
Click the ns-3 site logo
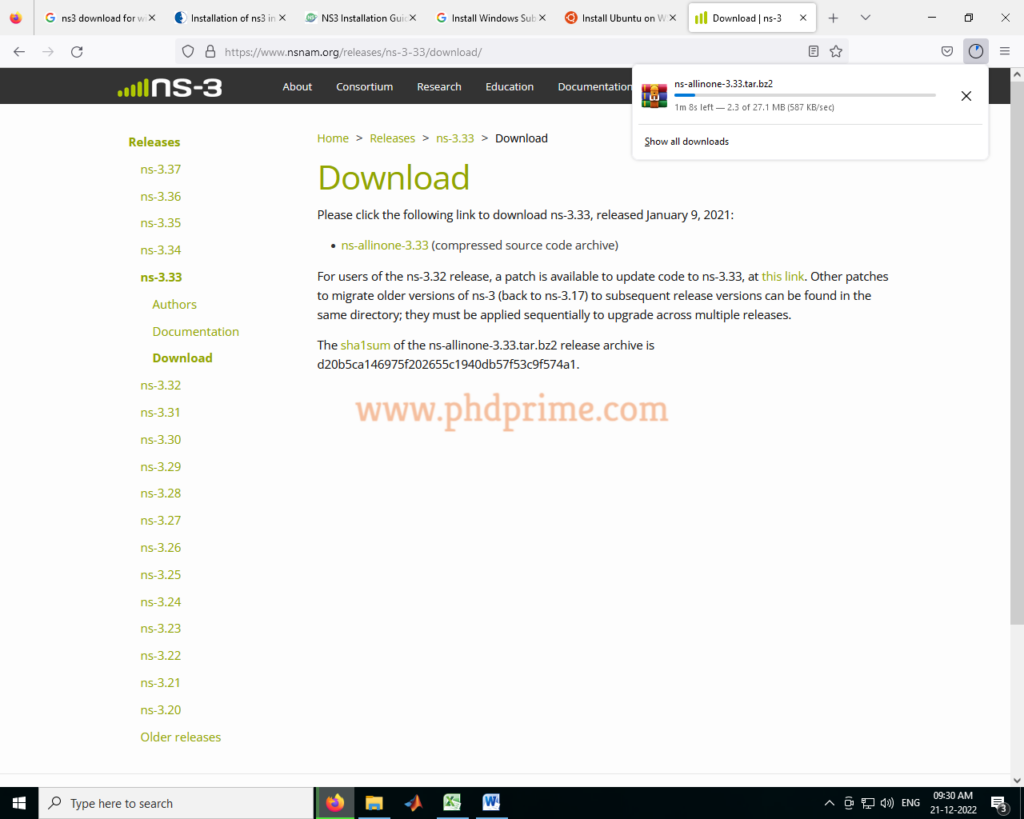(x=170, y=86)
